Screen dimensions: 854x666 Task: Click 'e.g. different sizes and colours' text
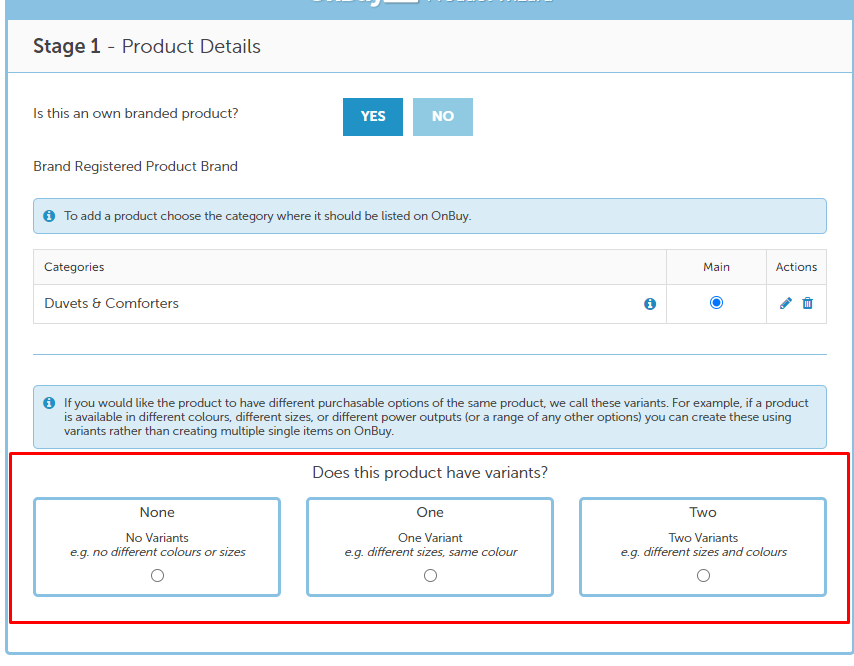pos(703,552)
